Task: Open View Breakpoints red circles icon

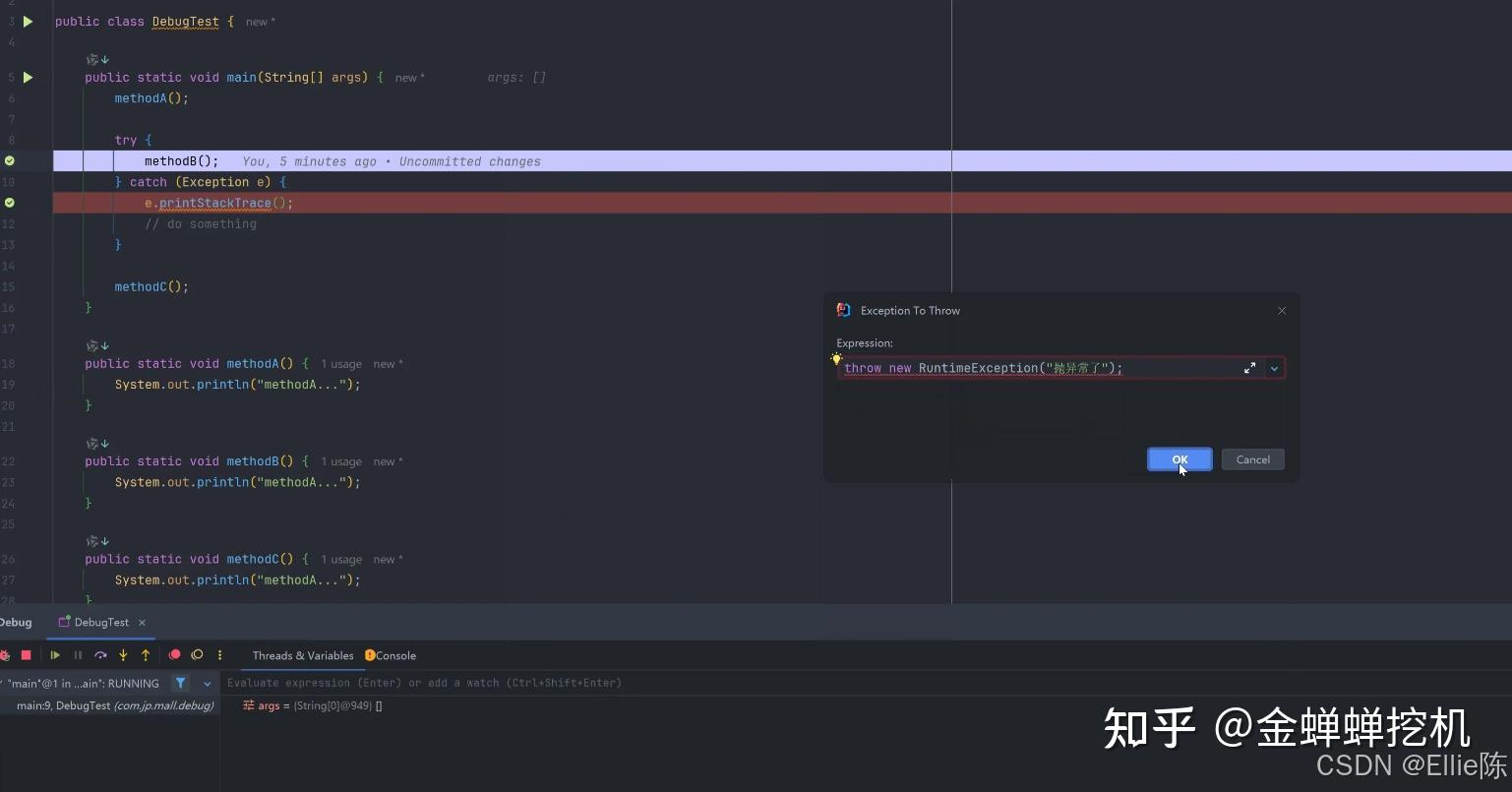Action: [x=174, y=655]
